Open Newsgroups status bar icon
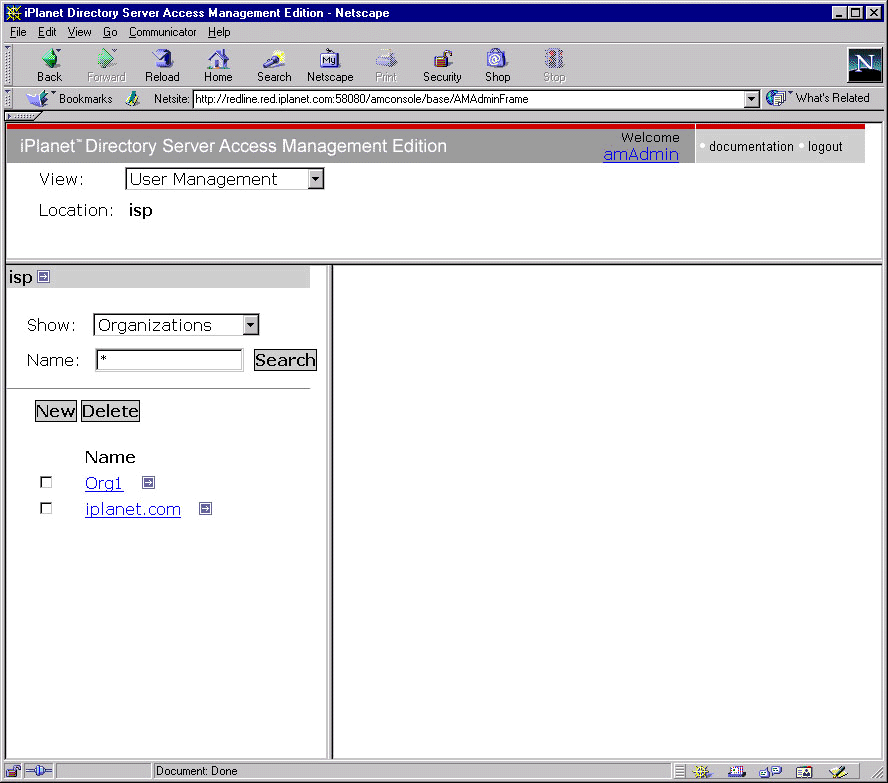888x783 pixels. [x=770, y=771]
